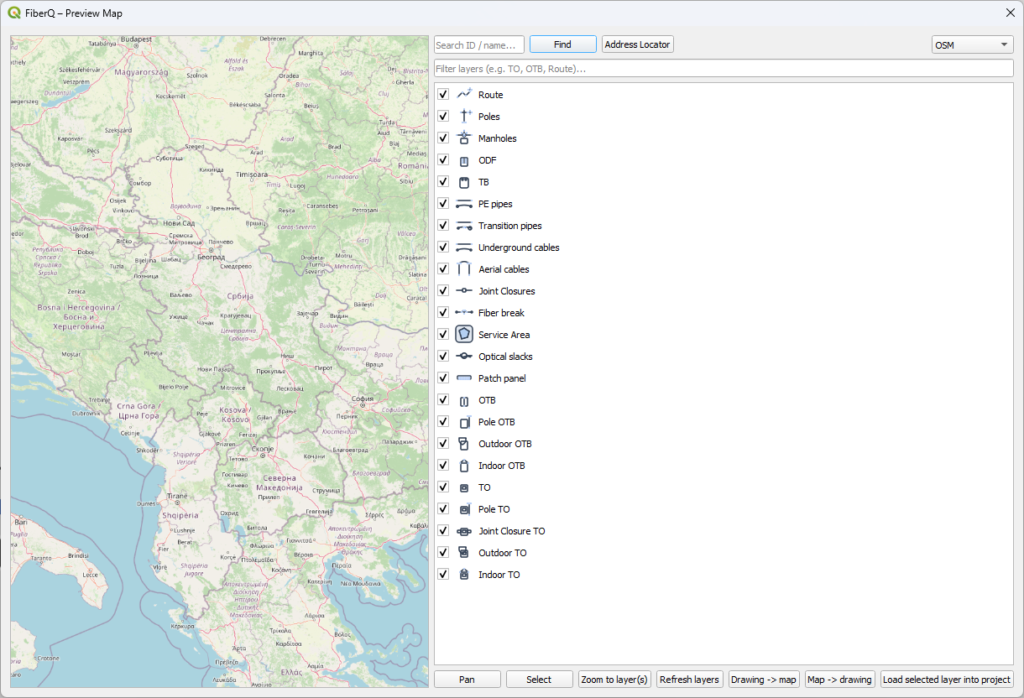Click the Outdoor OTB icon

click(x=464, y=444)
